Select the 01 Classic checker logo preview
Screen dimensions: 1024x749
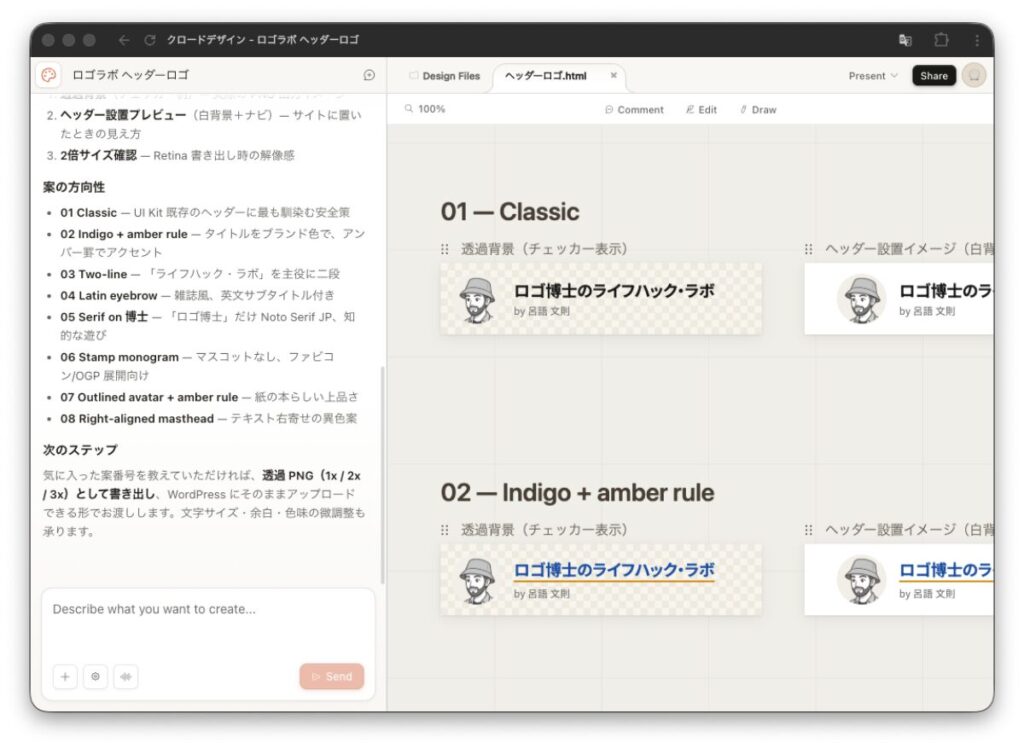tap(601, 299)
